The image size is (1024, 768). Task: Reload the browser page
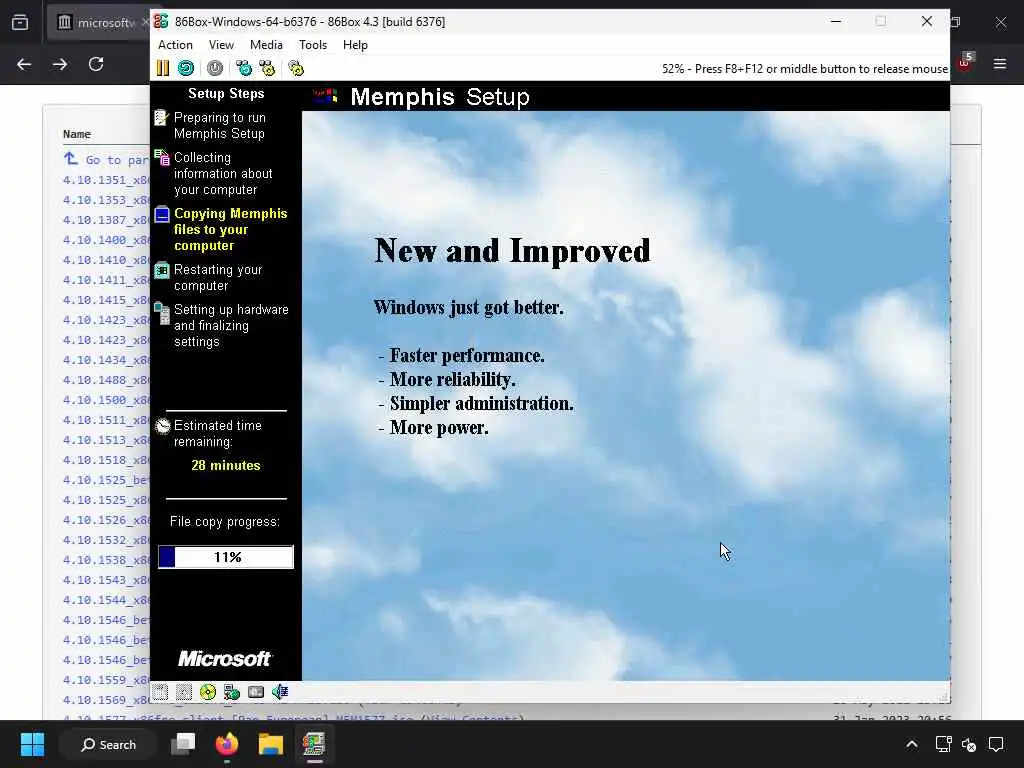tap(96, 64)
